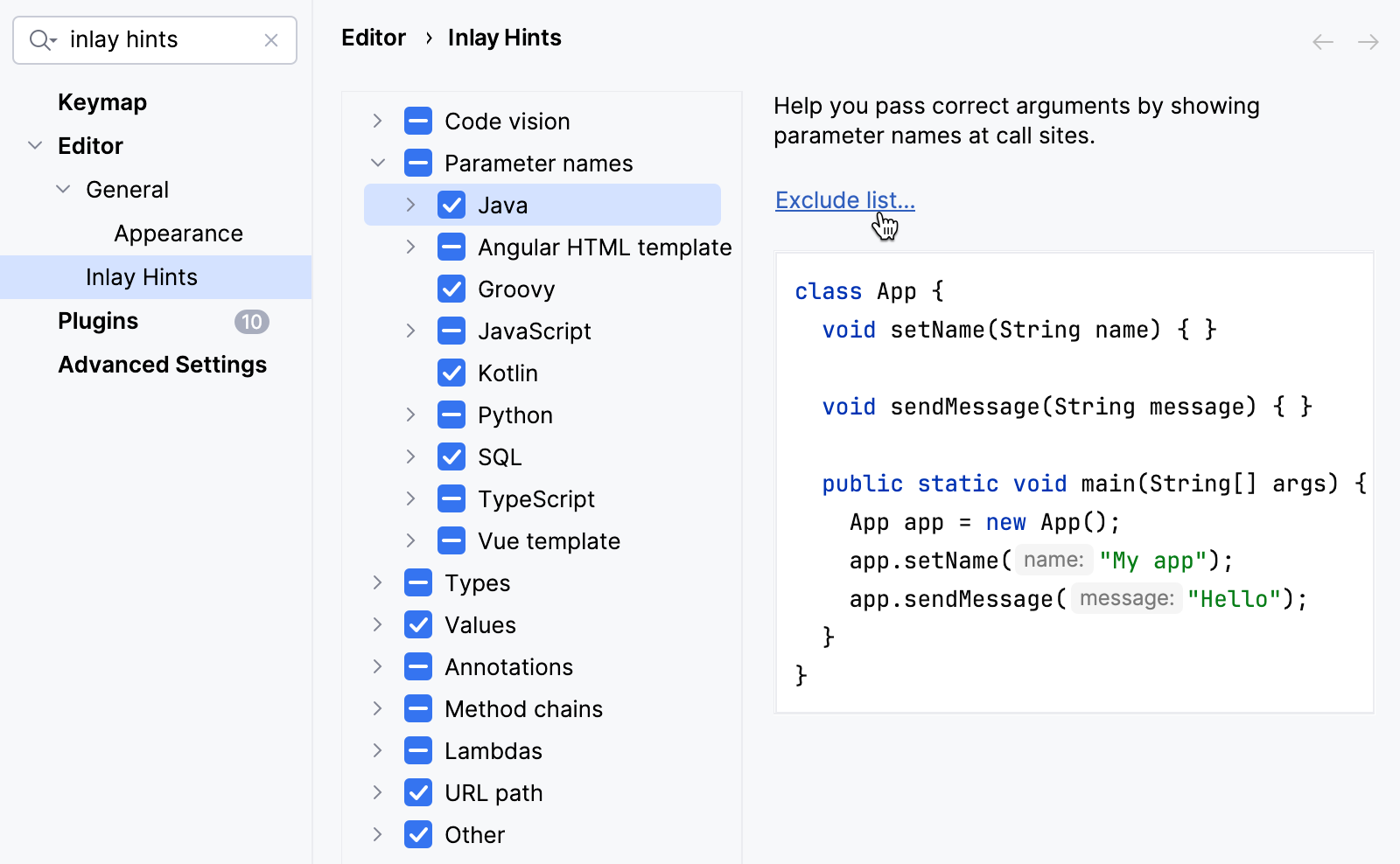Click the search magnifier icon

click(x=39, y=39)
